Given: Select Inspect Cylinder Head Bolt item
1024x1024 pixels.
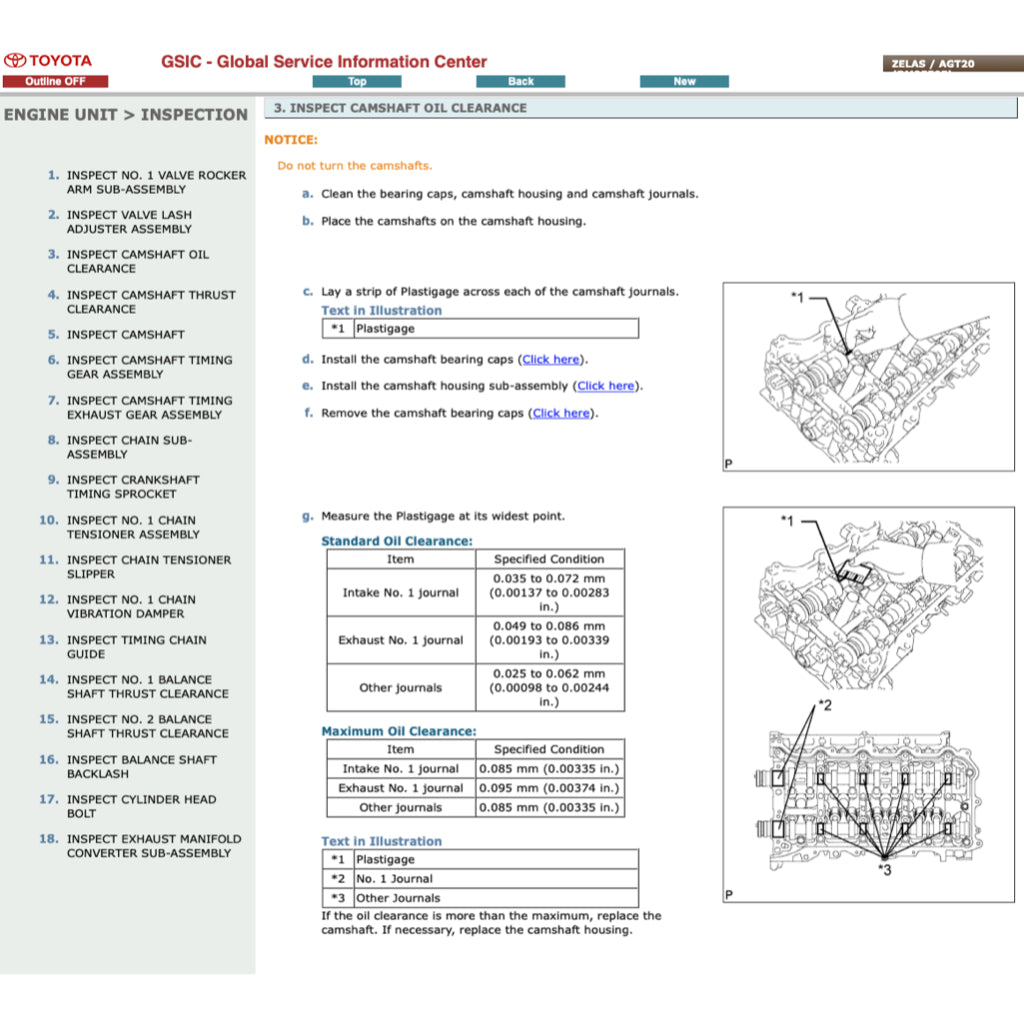Looking at the screenshot, I should click(140, 807).
